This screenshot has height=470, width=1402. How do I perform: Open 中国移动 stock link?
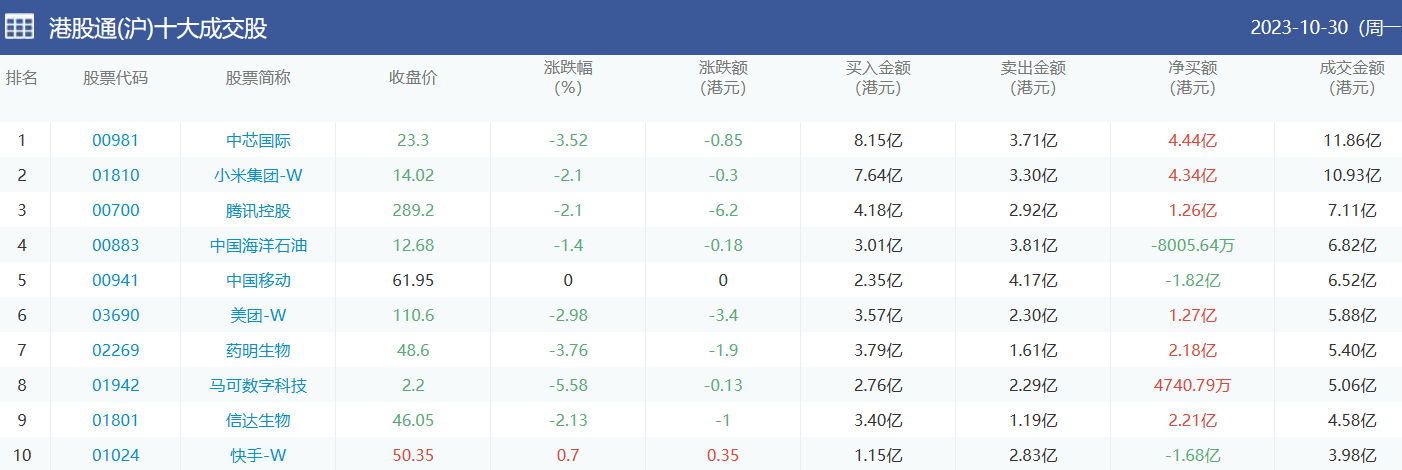(258, 281)
